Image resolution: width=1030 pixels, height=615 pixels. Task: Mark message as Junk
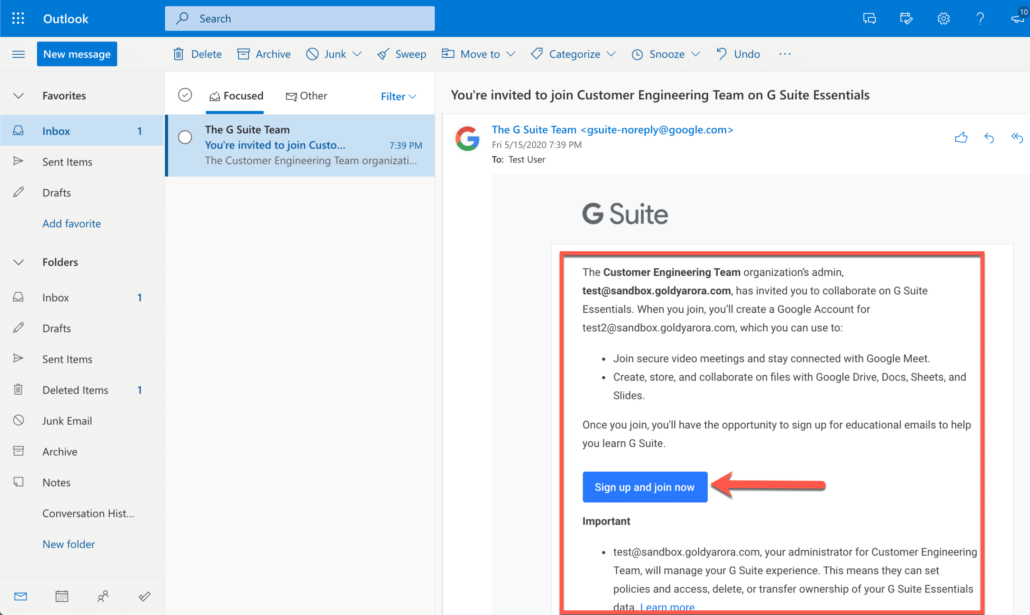[x=326, y=54]
